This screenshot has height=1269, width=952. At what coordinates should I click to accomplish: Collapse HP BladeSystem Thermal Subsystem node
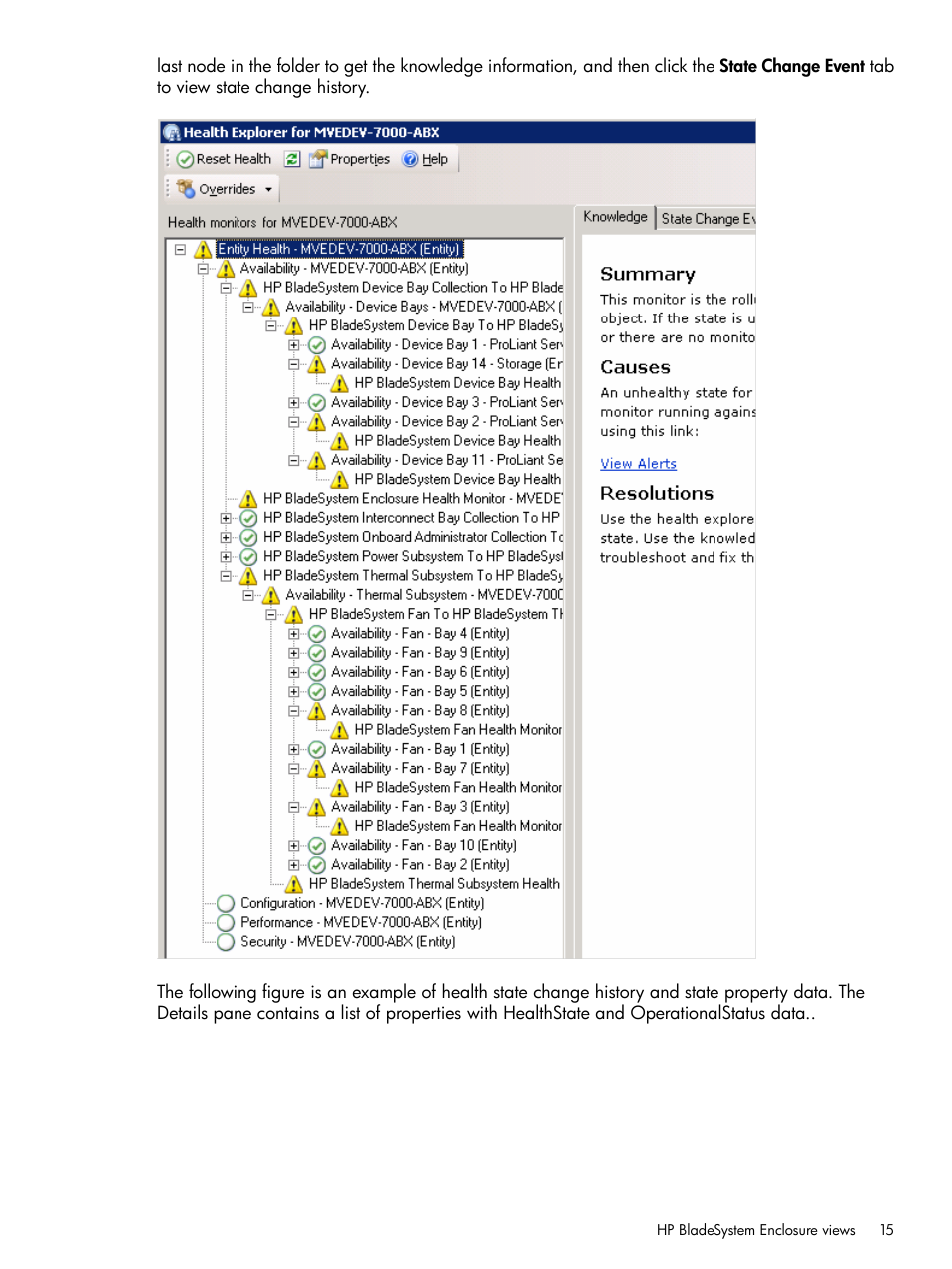(x=226, y=576)
